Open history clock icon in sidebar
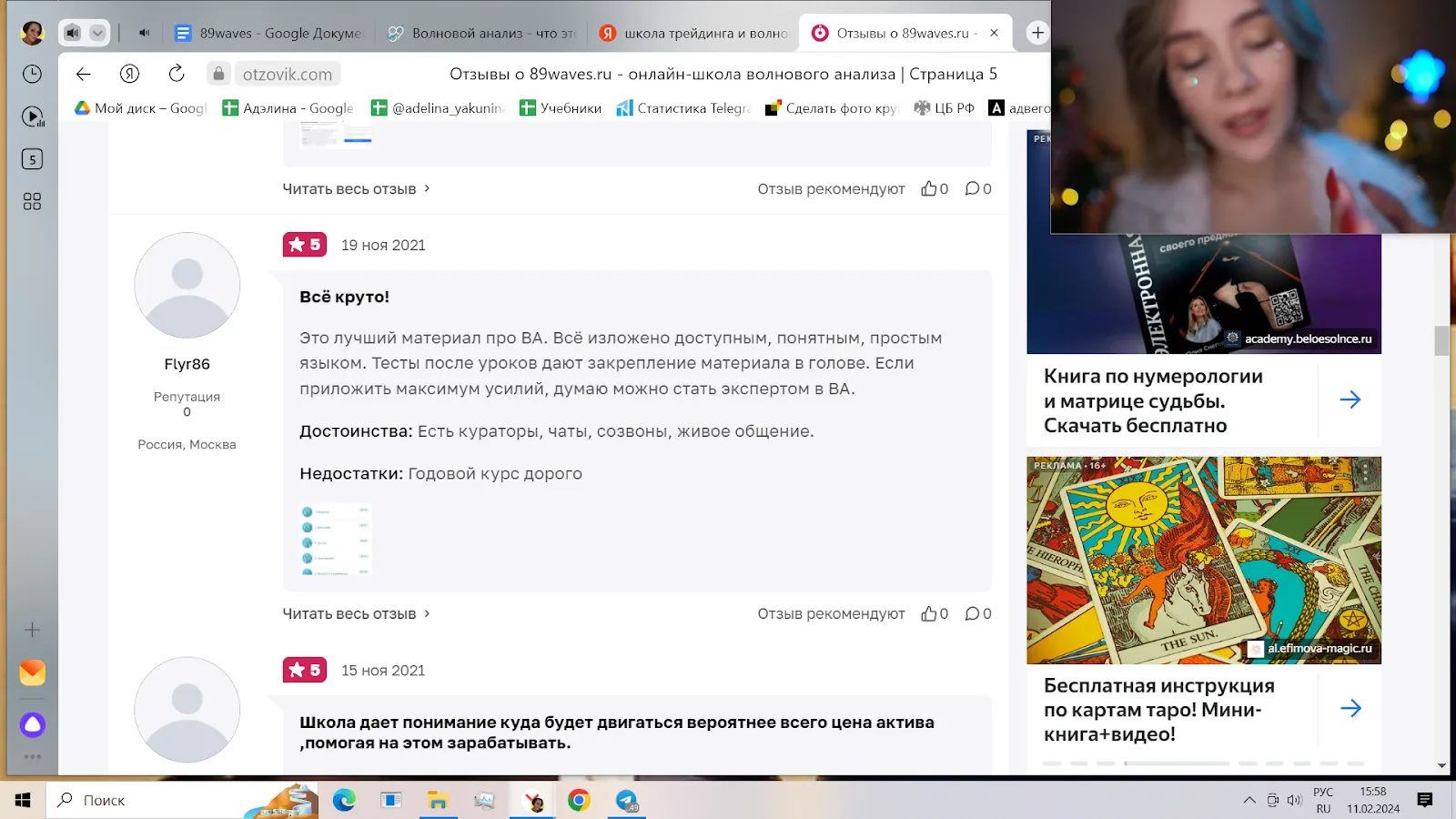This screenshot has height=819, width=1456. 32,74
